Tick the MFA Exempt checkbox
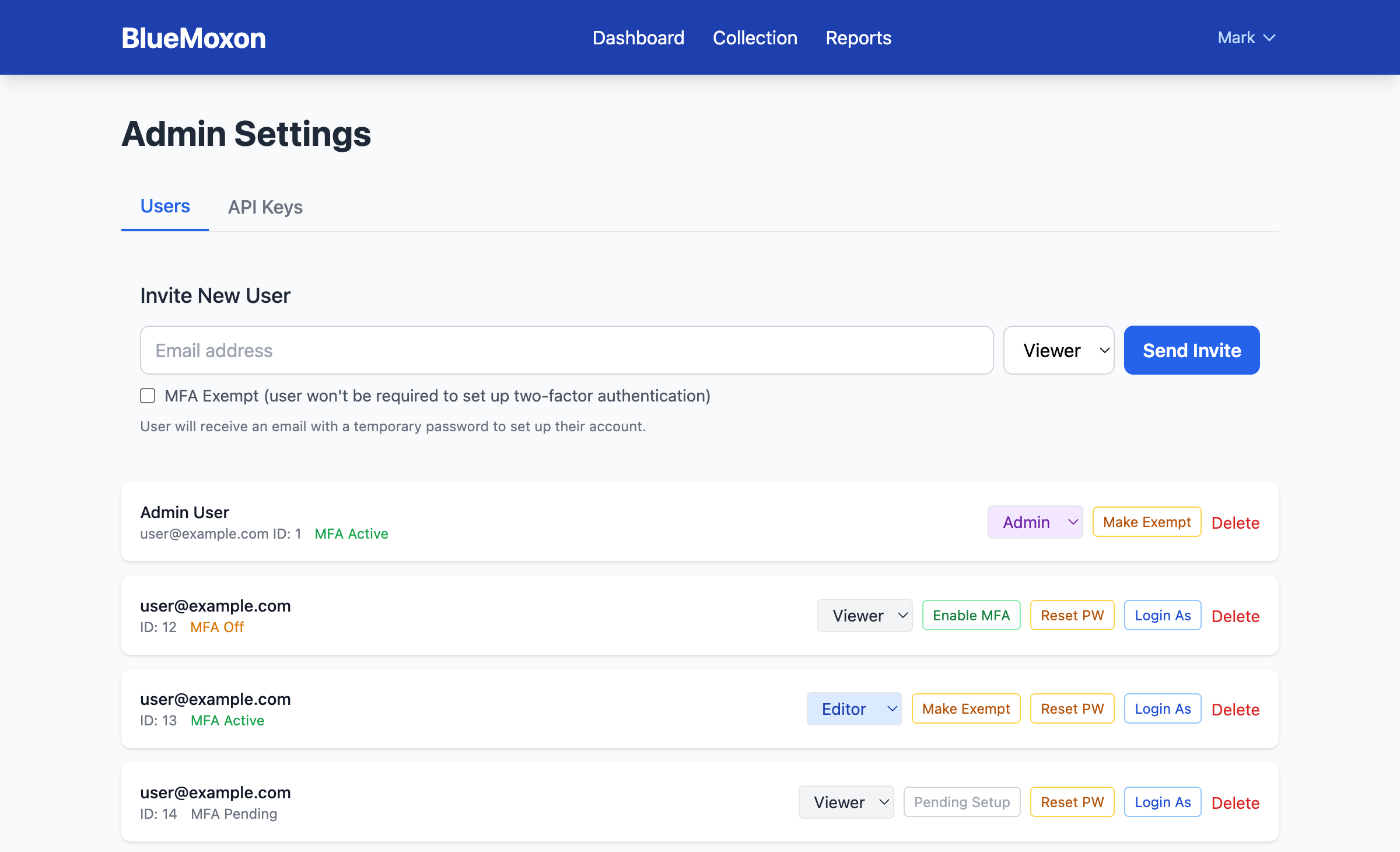The image size is (1400, 852). [148, 396]
